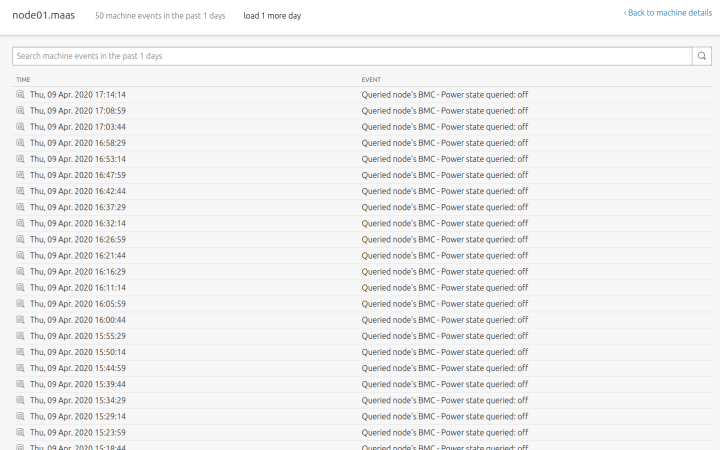Image resolution: width=720 pixels, height=450 pixels.
Task: Click event icon for 17:14:14 row
Action: click(x=20, y=95)
